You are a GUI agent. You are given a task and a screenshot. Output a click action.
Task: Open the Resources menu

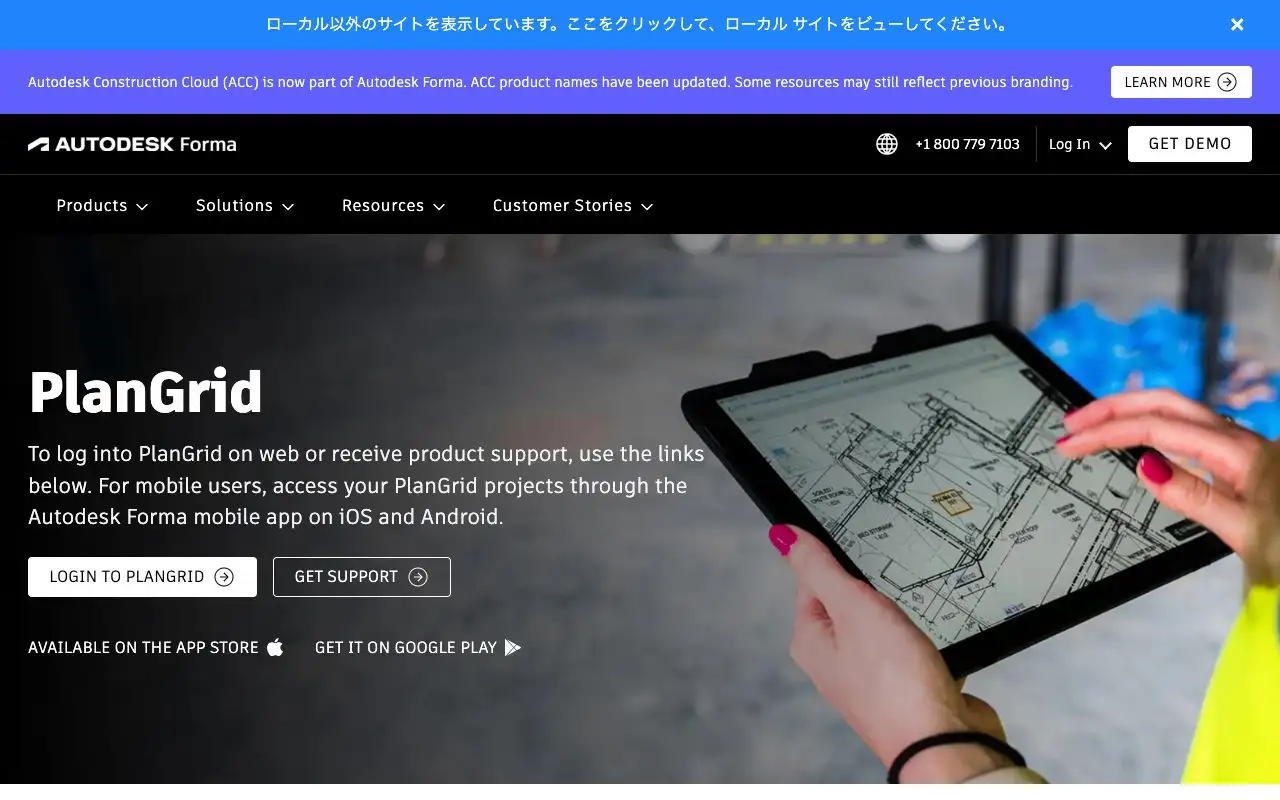(x=393, y=205)
